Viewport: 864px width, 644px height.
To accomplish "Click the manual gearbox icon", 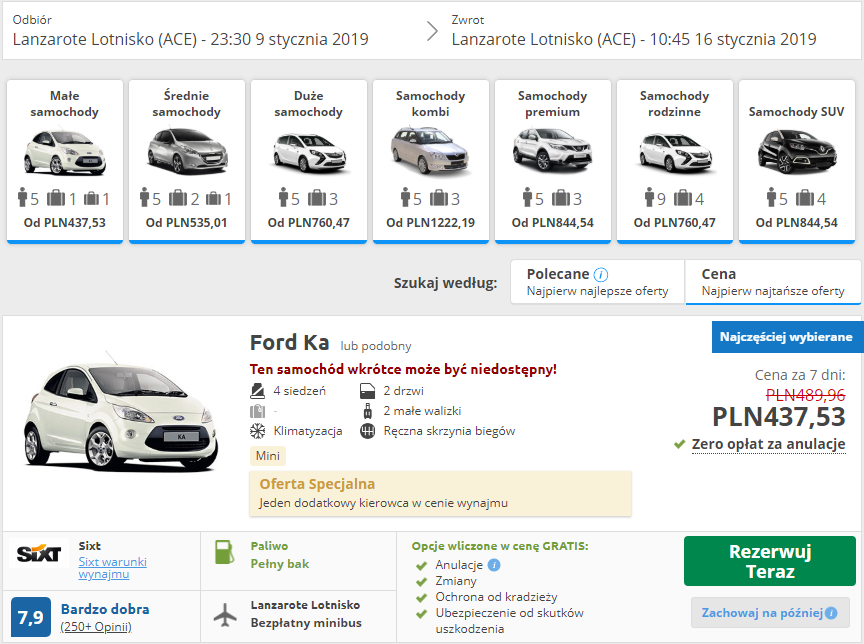I will click(x=368, y=431).
